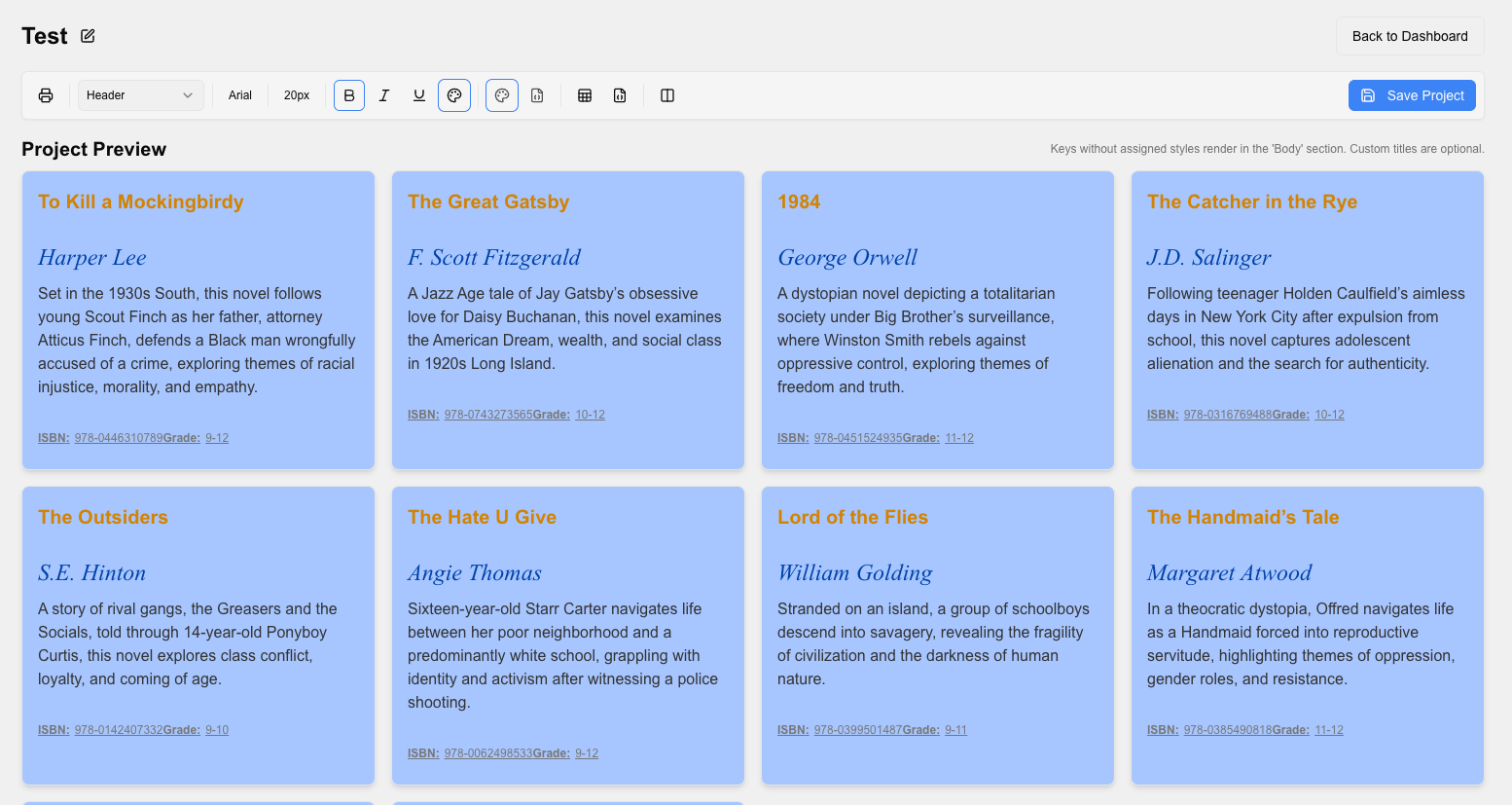This screenshot has width=1512, height=805.
Task: Toggle bold formatting
Action: [348, 94]
